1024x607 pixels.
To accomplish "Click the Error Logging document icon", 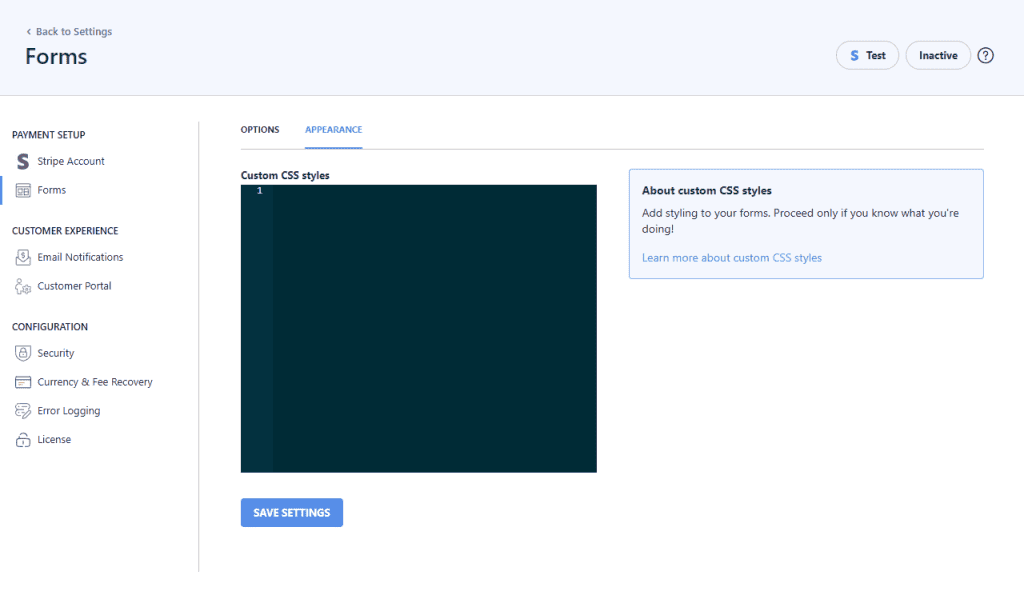I will 22,410.
